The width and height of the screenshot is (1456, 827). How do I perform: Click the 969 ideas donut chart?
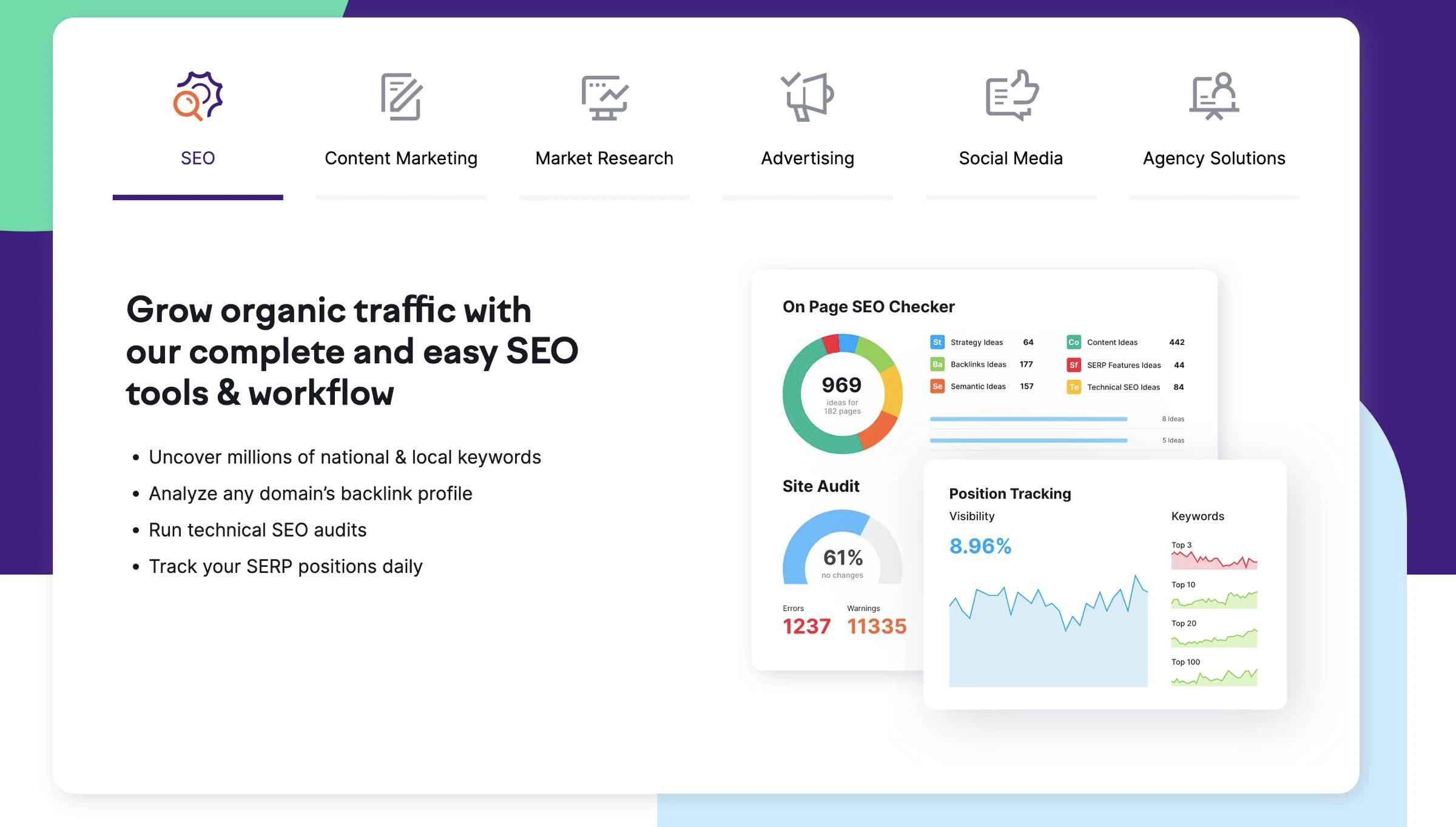point(842,393)
